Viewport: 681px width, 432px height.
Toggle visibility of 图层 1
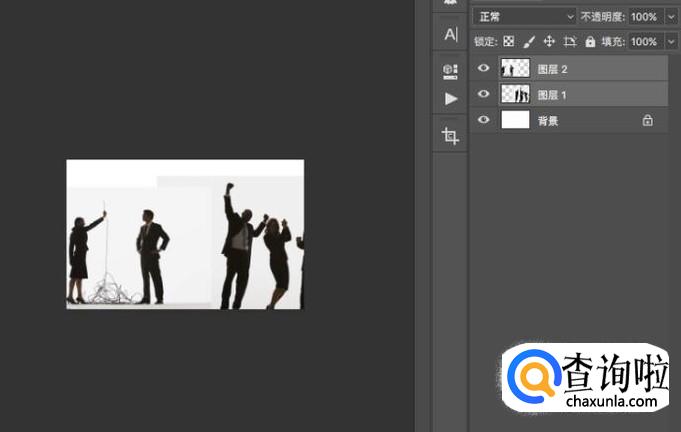coord(484,94)
